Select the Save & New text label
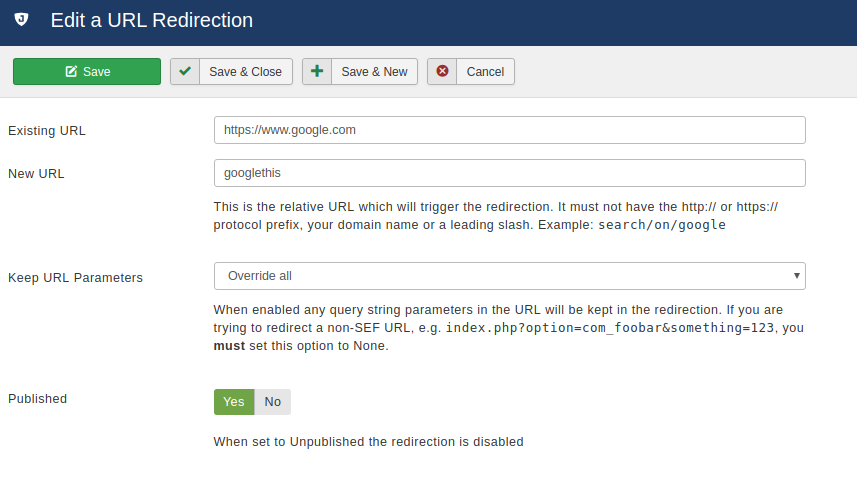Screen dimensions: 857x479 (x=374, y=72)
